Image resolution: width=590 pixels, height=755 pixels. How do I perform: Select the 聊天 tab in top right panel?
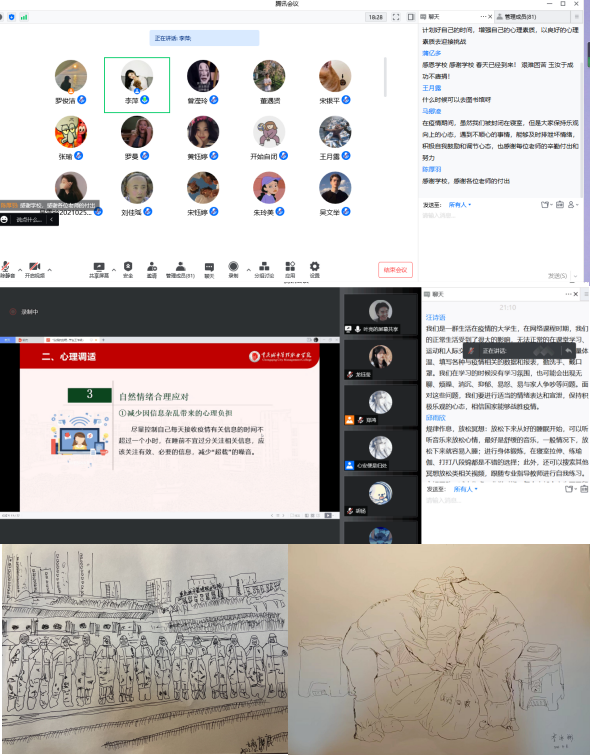coord(430,17)
